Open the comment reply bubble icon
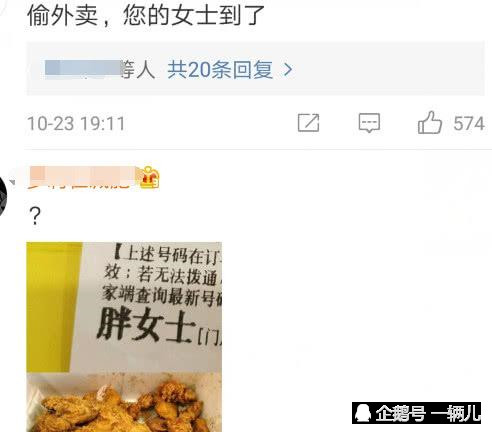492x432 pixels. (369, 123)
